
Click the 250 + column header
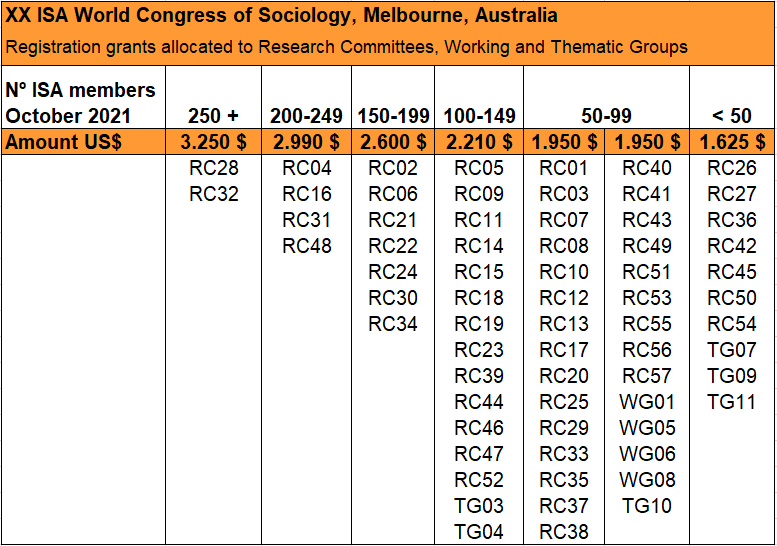pos(214,98)
